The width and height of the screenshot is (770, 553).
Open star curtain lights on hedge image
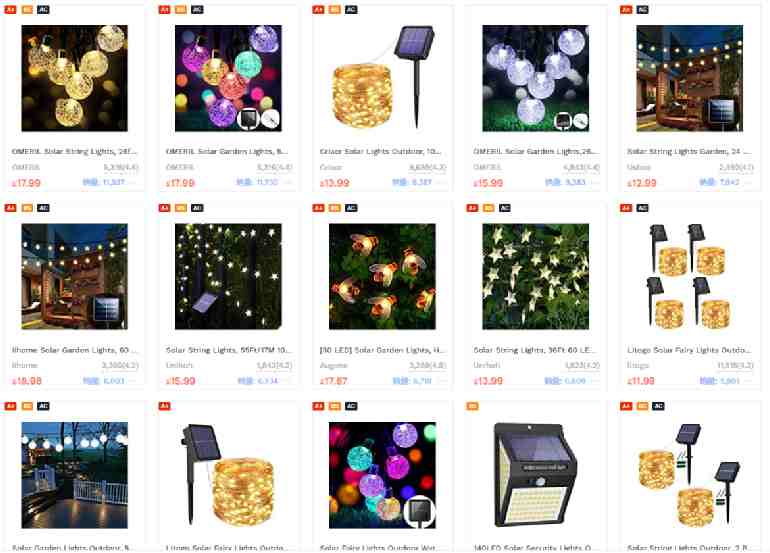pos(228,276)
